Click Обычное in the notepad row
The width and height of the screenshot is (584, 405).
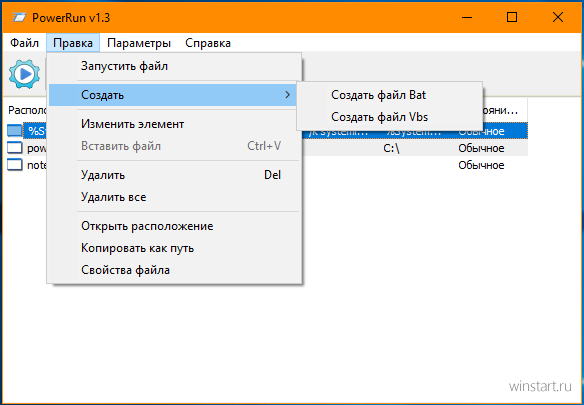481,165
